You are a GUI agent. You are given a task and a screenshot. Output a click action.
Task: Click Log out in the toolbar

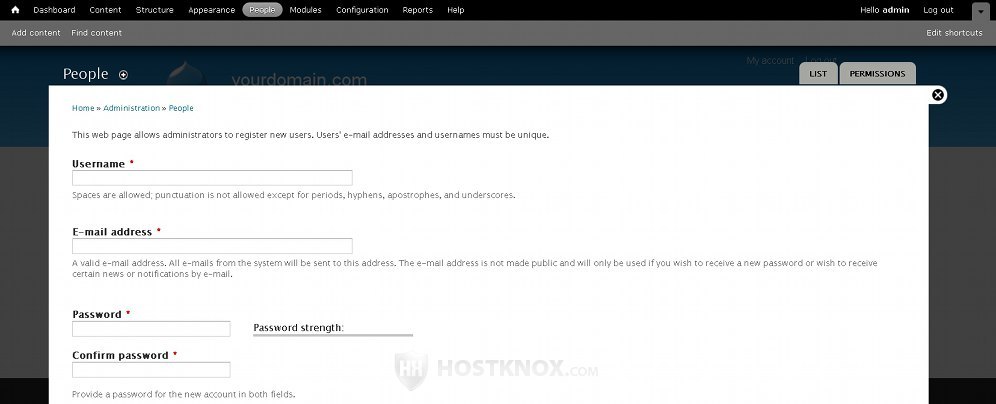(x=938, y=10)
